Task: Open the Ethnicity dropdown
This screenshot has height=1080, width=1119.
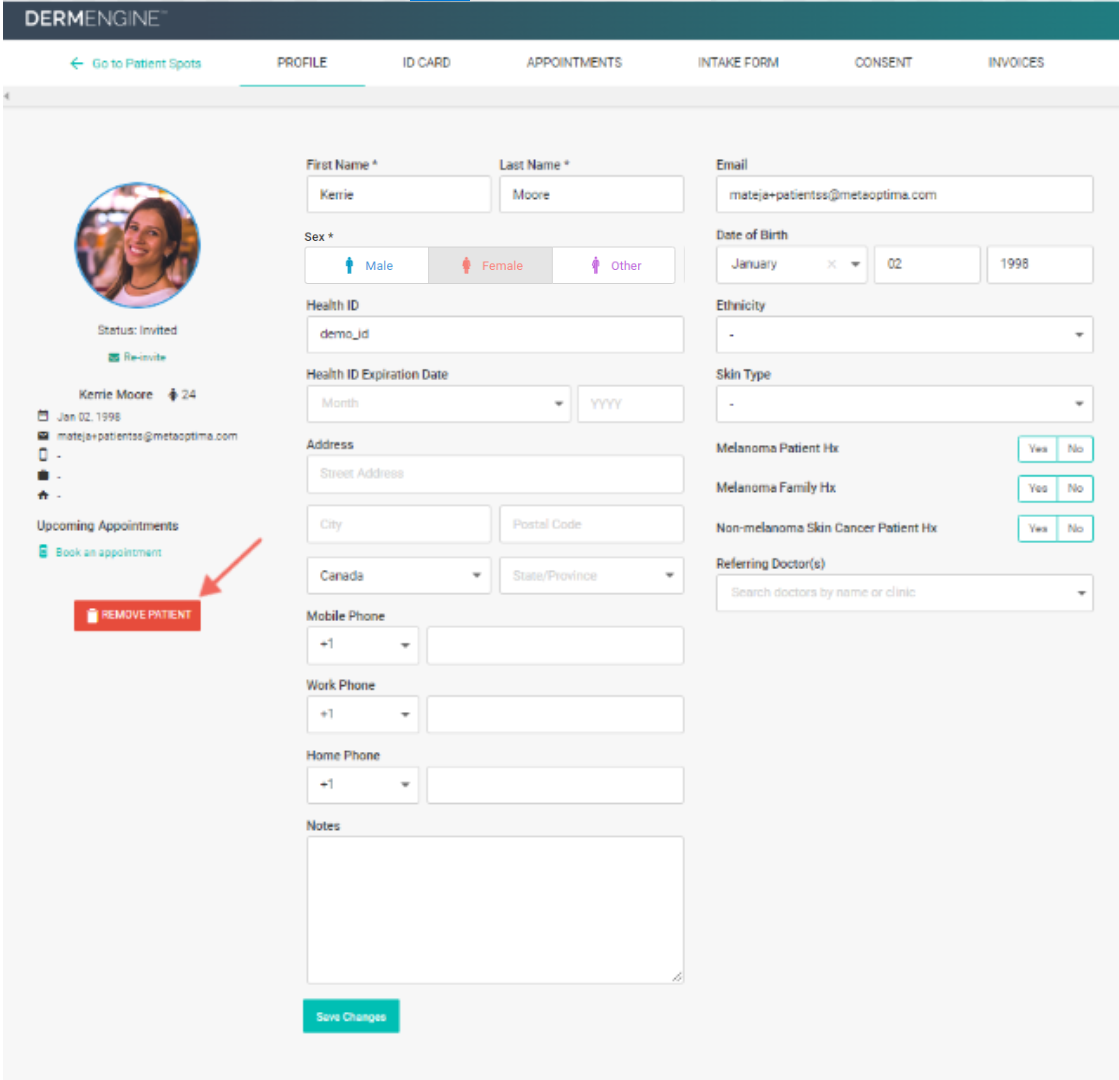Action: pyautogui.click(x=904, y=335)
